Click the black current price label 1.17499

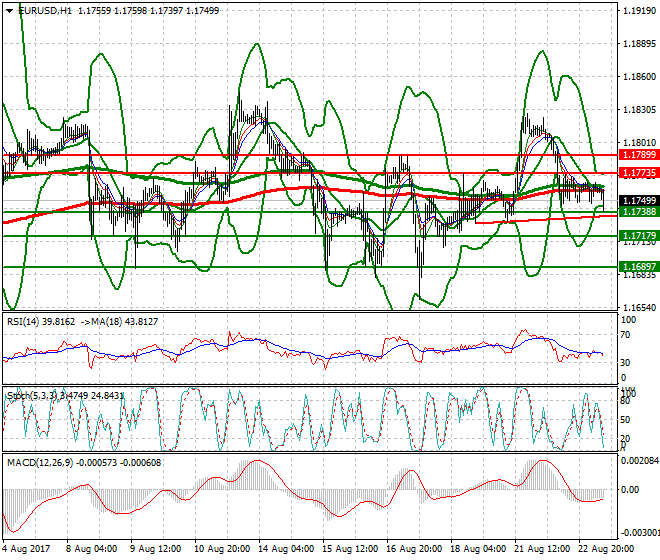pos(639,201)
